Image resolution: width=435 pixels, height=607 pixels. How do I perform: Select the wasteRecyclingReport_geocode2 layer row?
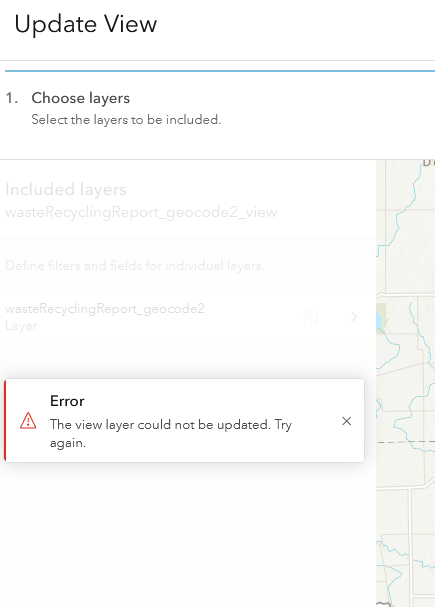tap(188, 317)
